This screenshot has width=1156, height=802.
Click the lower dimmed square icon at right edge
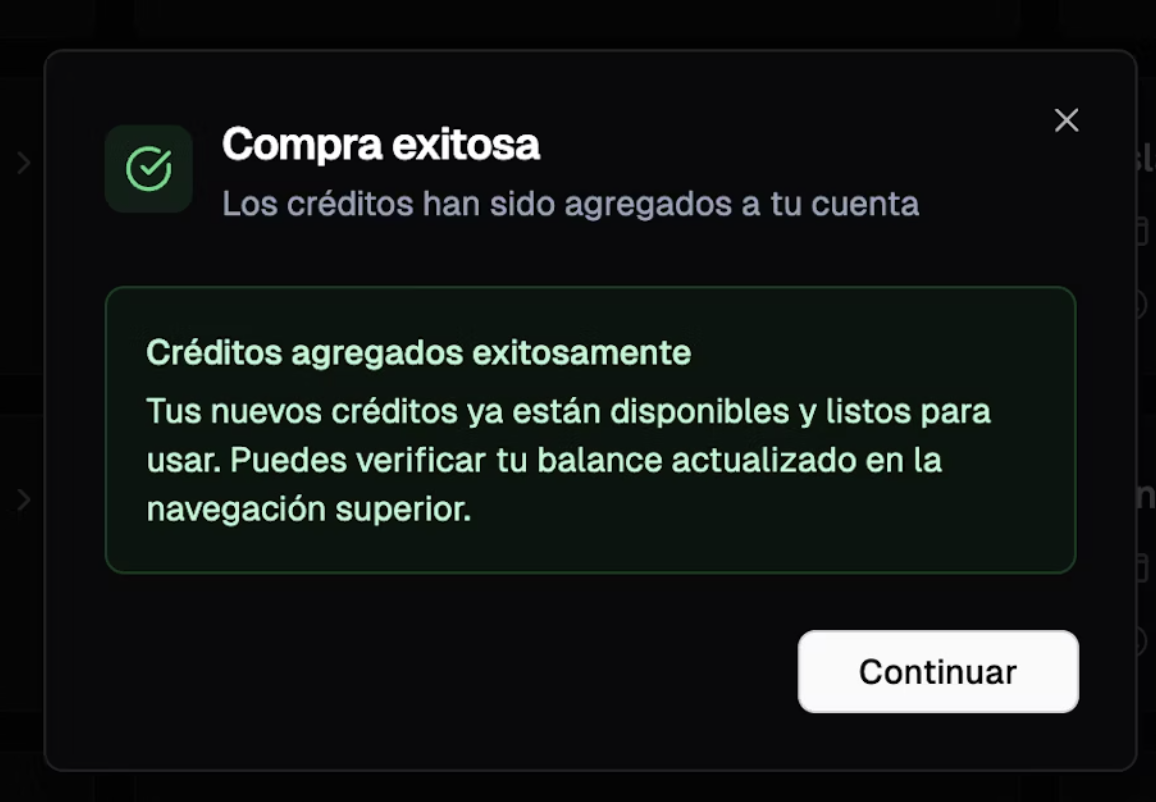(x=1144, y=568)
